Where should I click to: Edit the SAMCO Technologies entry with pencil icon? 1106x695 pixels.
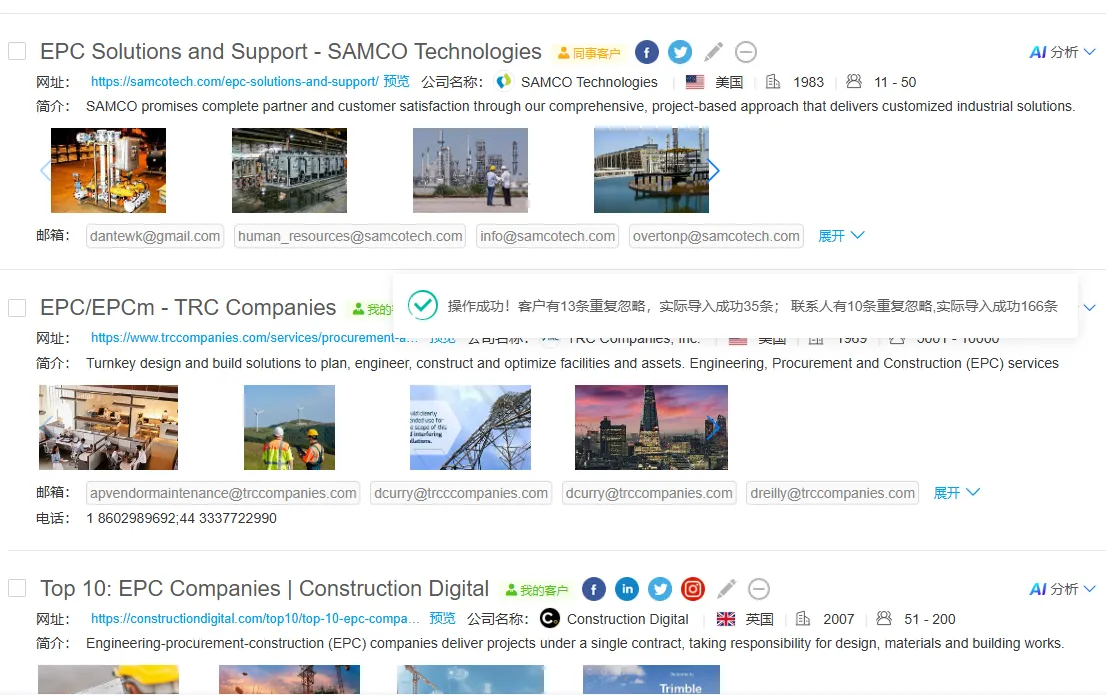[x=714, y=52]
